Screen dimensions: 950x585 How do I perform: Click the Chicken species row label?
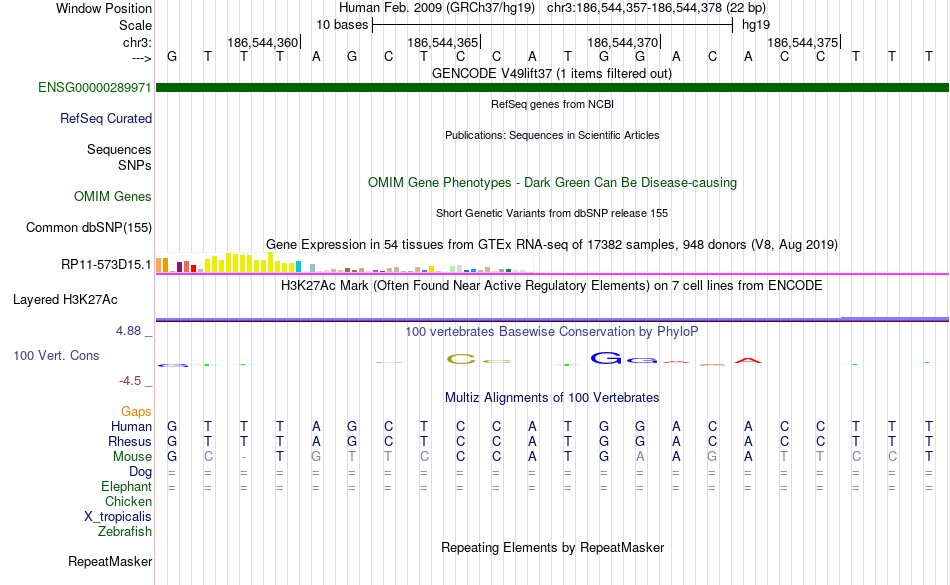(x=128, y=501)
